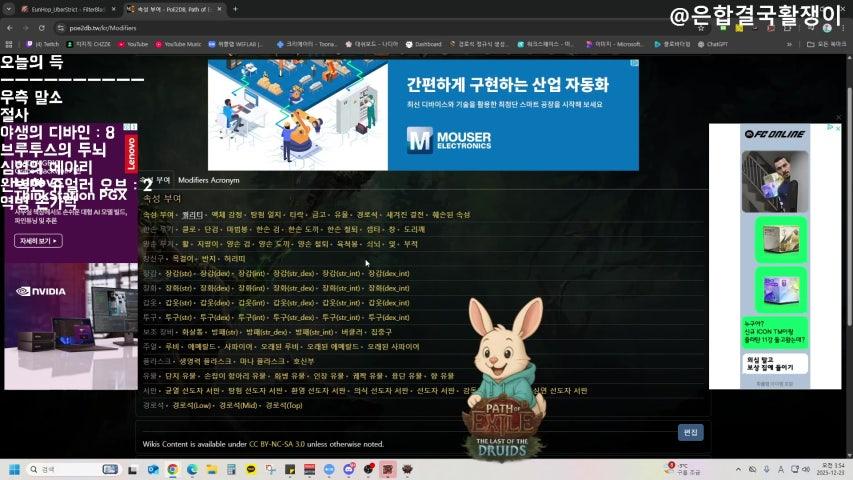Open the taskbar weather widget
Viewport: 853px width, 480px height.
684,469
